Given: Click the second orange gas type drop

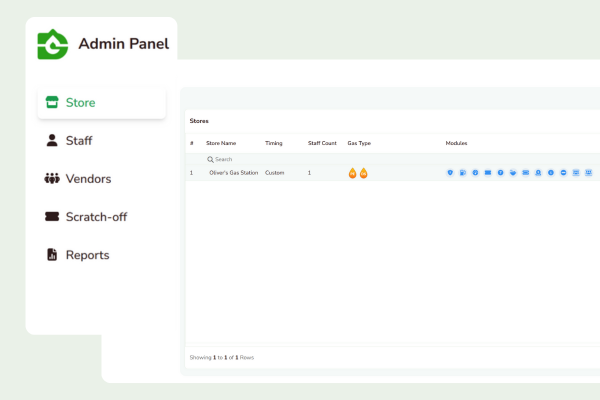Looking at the screenshot, I should point(363,173).
